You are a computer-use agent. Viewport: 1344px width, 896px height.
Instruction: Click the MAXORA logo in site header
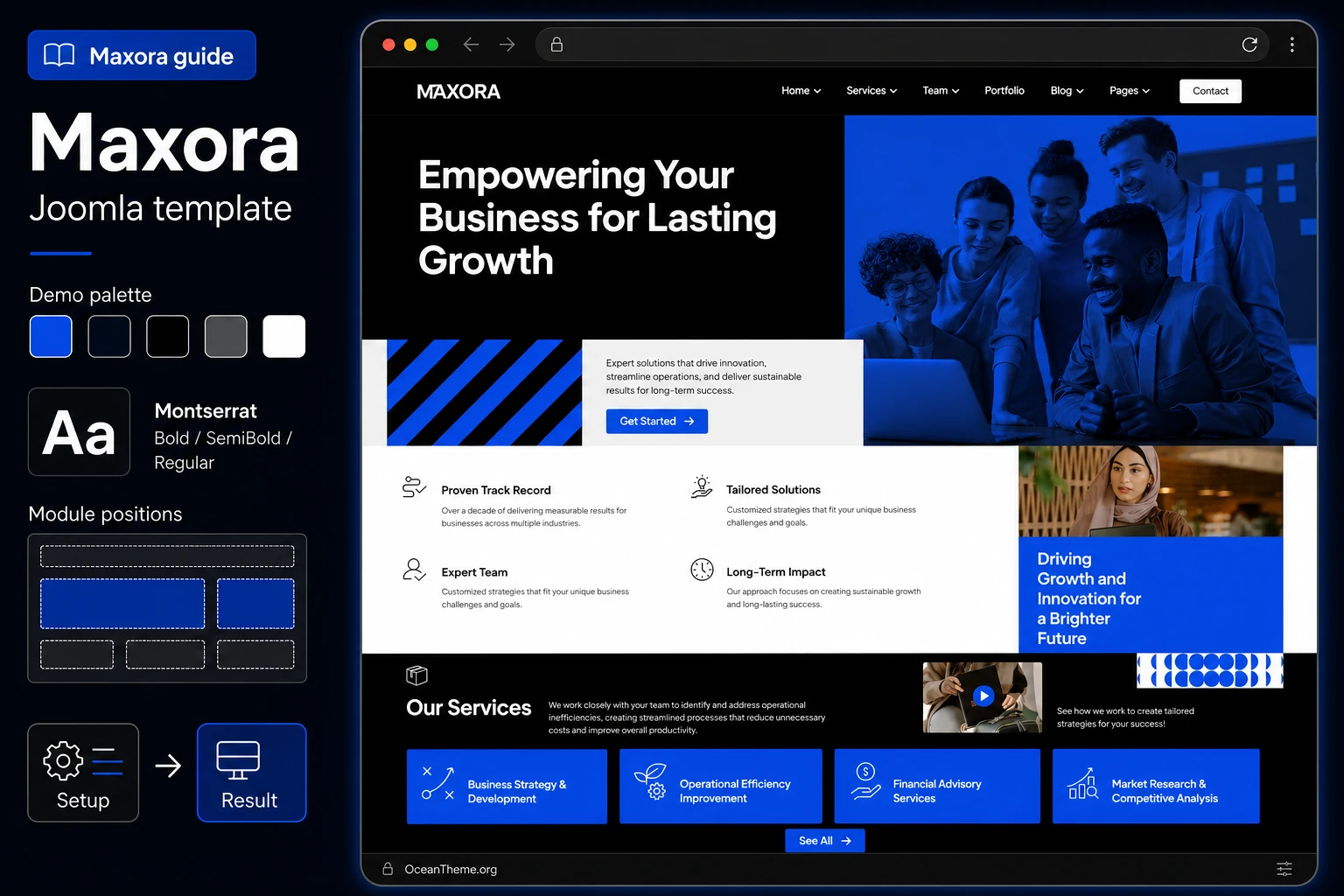pos(458,92)
